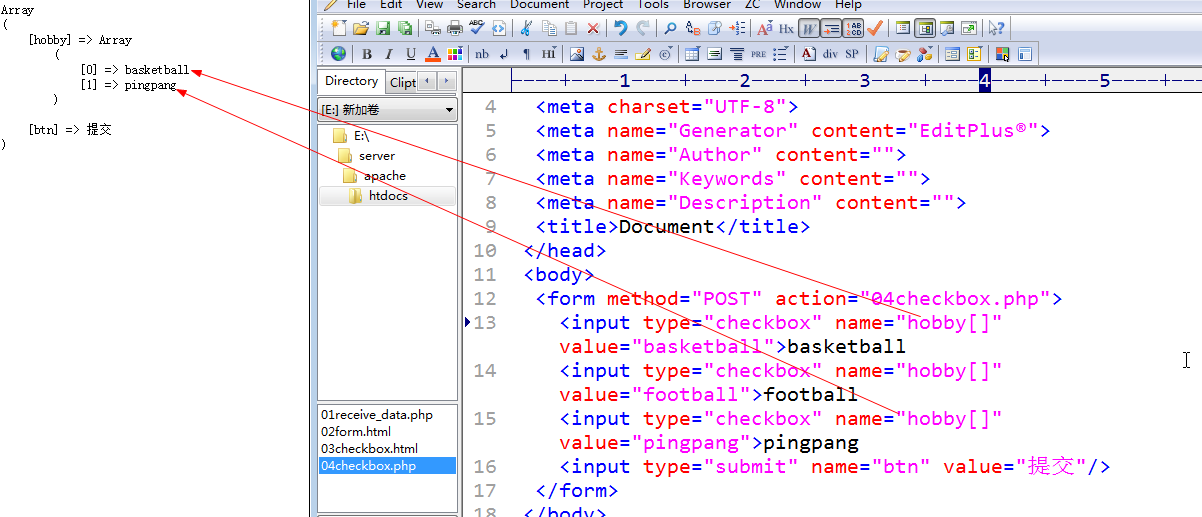Apply underline HTML tag
This screenshot has height=517, width=1202.
(x=410, y=54)
